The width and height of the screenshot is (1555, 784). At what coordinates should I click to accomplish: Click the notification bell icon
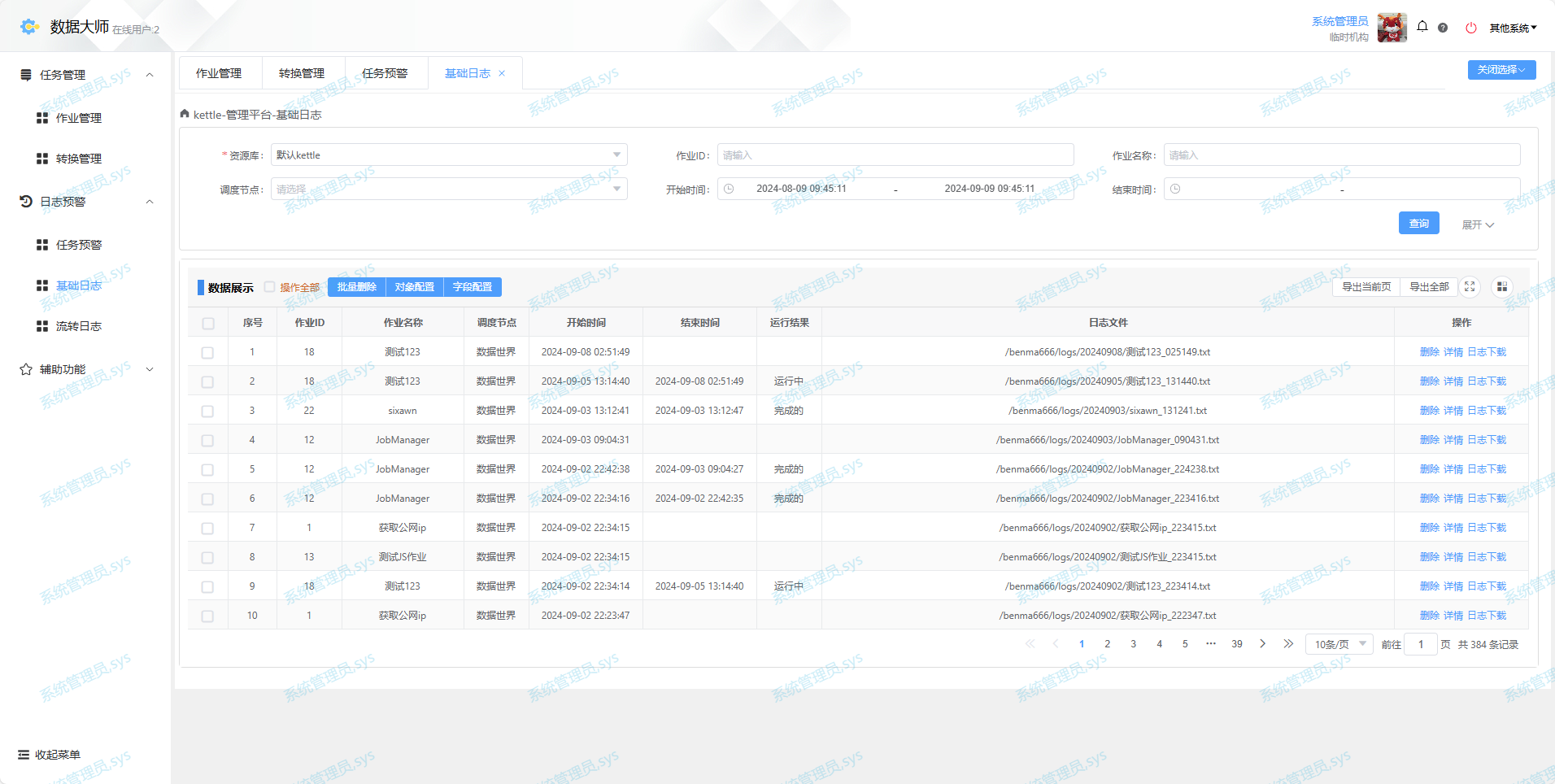[1422, 27]
